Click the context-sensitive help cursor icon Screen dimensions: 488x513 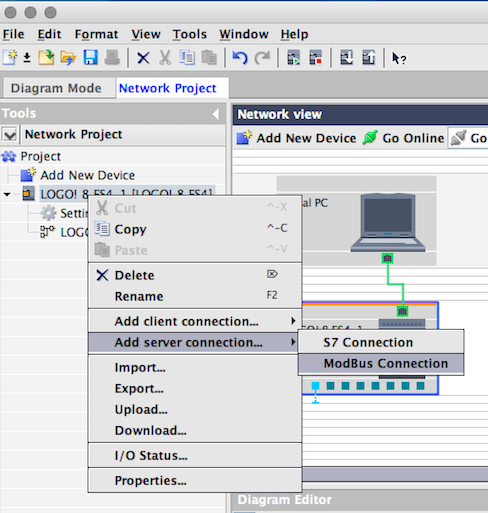(x=399, y=58)
